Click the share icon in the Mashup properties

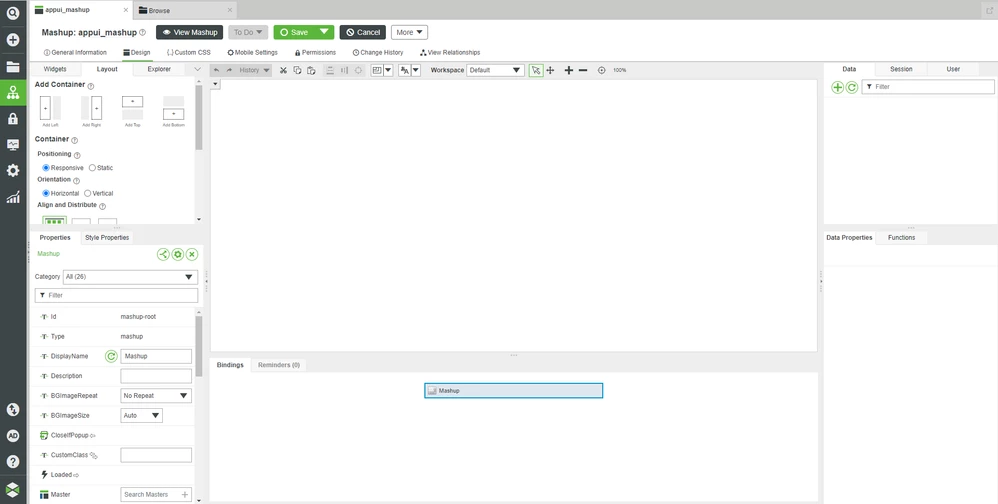pyautogui.click(x=164, y=255)
